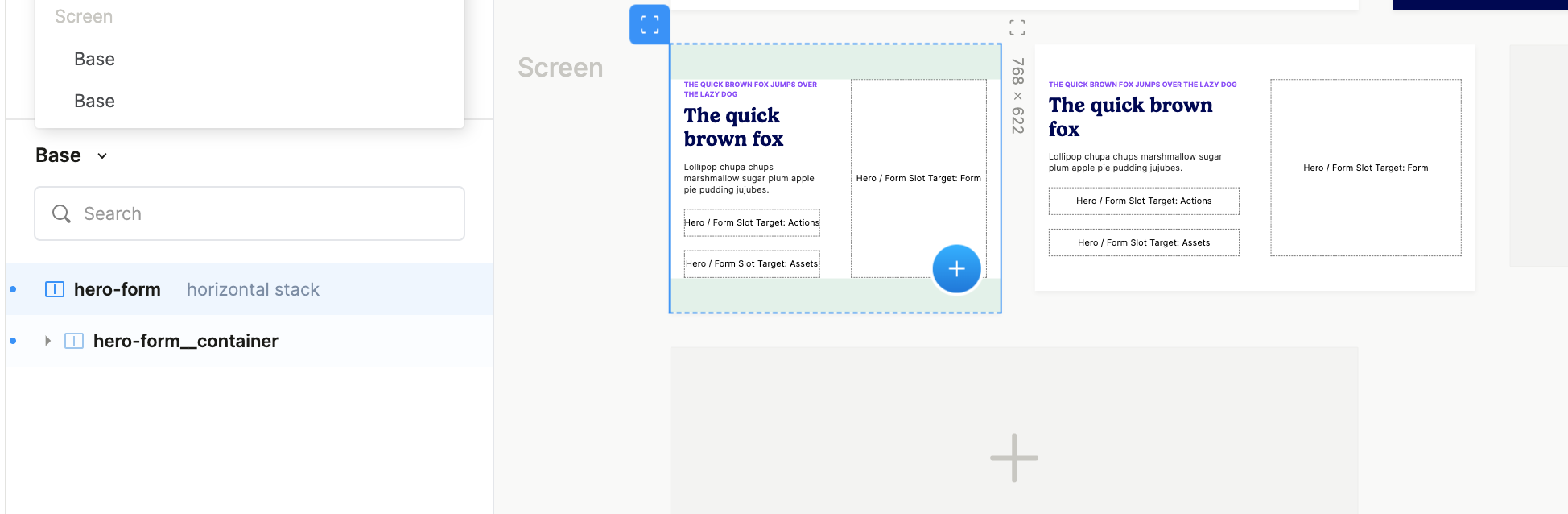Click the blue dot beside the hero-form__container row

[13, 341]
